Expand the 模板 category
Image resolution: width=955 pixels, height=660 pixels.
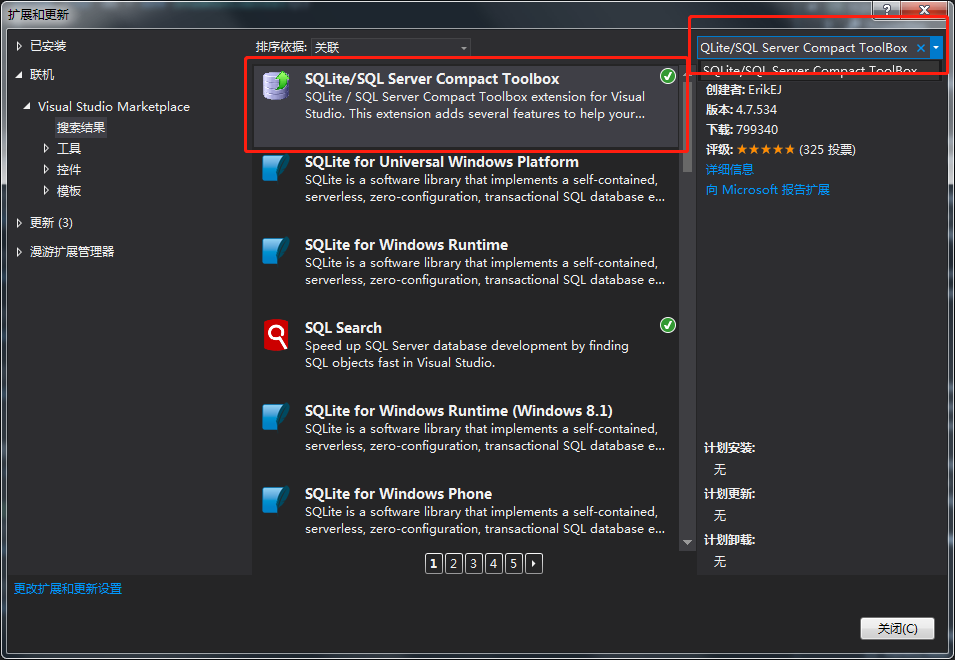click(46, 191)
